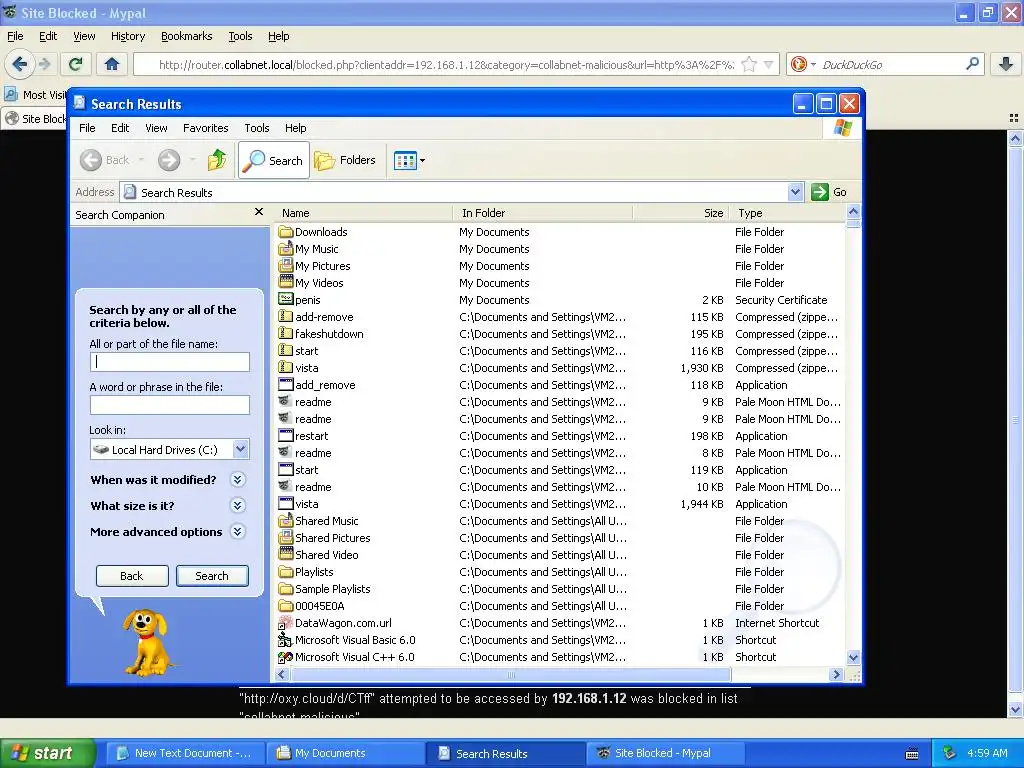This screenshot has width=1024, height=768.
Task: Select the My Videos folder icon
Action: 285,283
